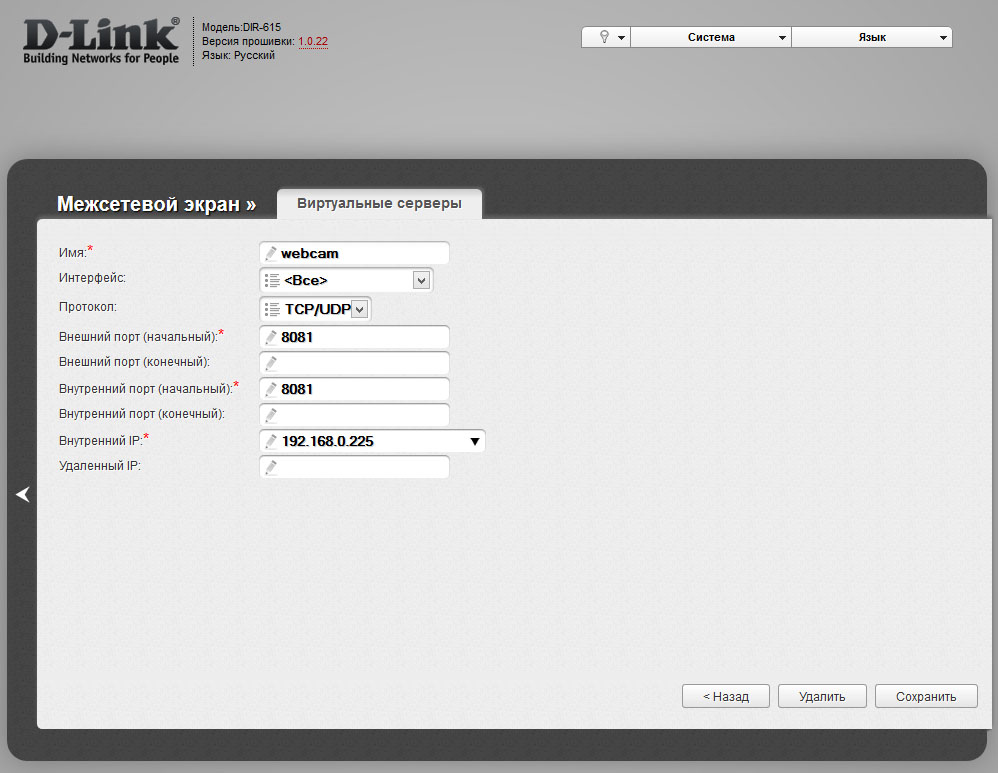Open the Протокол dropdown showing TCP/UDP
The width and height of the screenshot is (998, 773).
tap(360, 310)
